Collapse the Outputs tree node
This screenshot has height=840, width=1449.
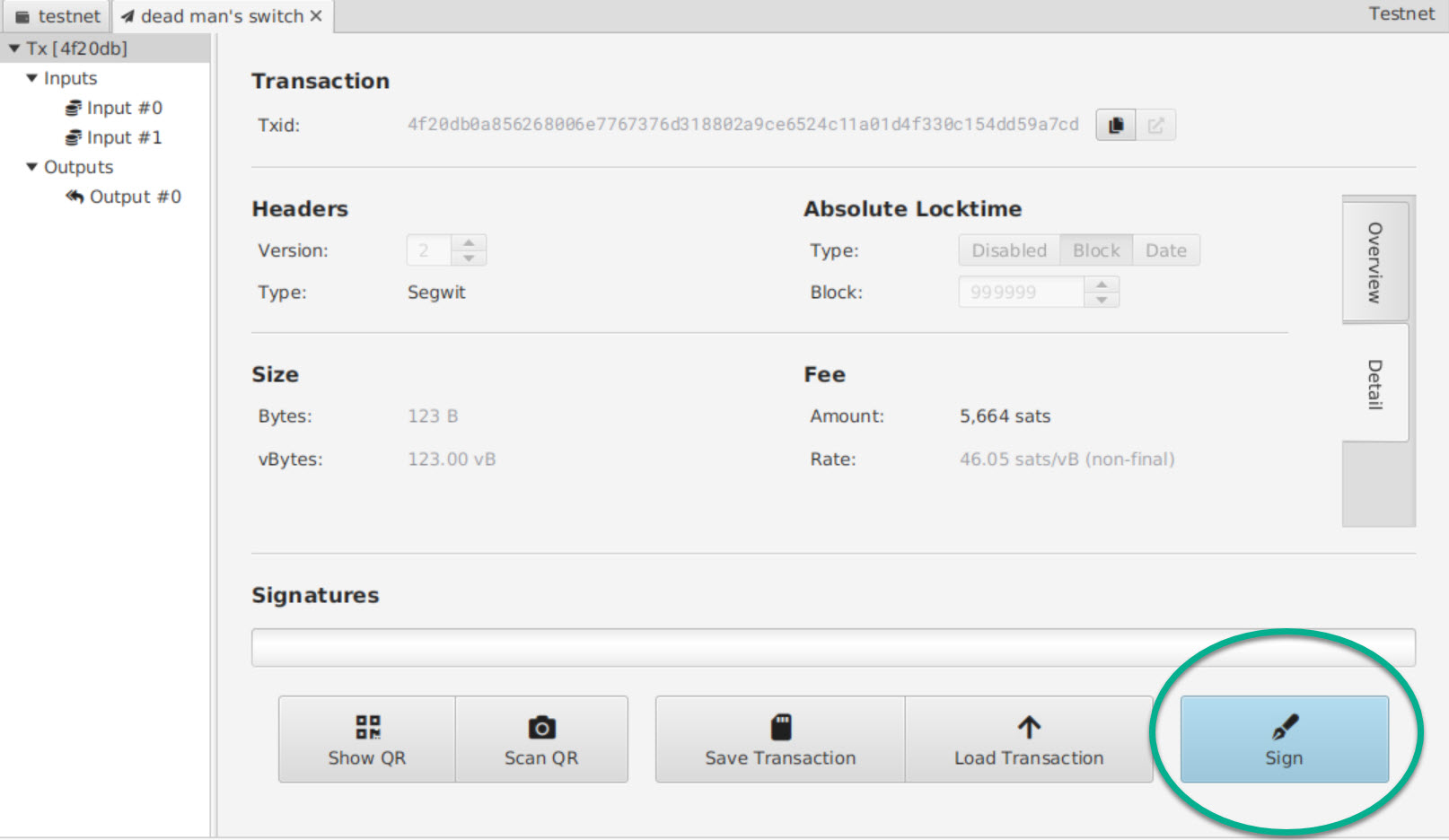(32, 167)
